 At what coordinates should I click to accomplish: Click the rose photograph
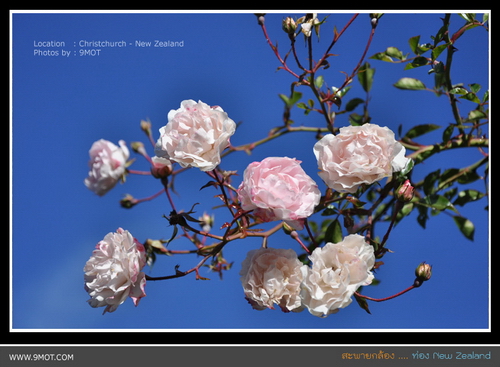pyautogui.click(x=250, y=171)
